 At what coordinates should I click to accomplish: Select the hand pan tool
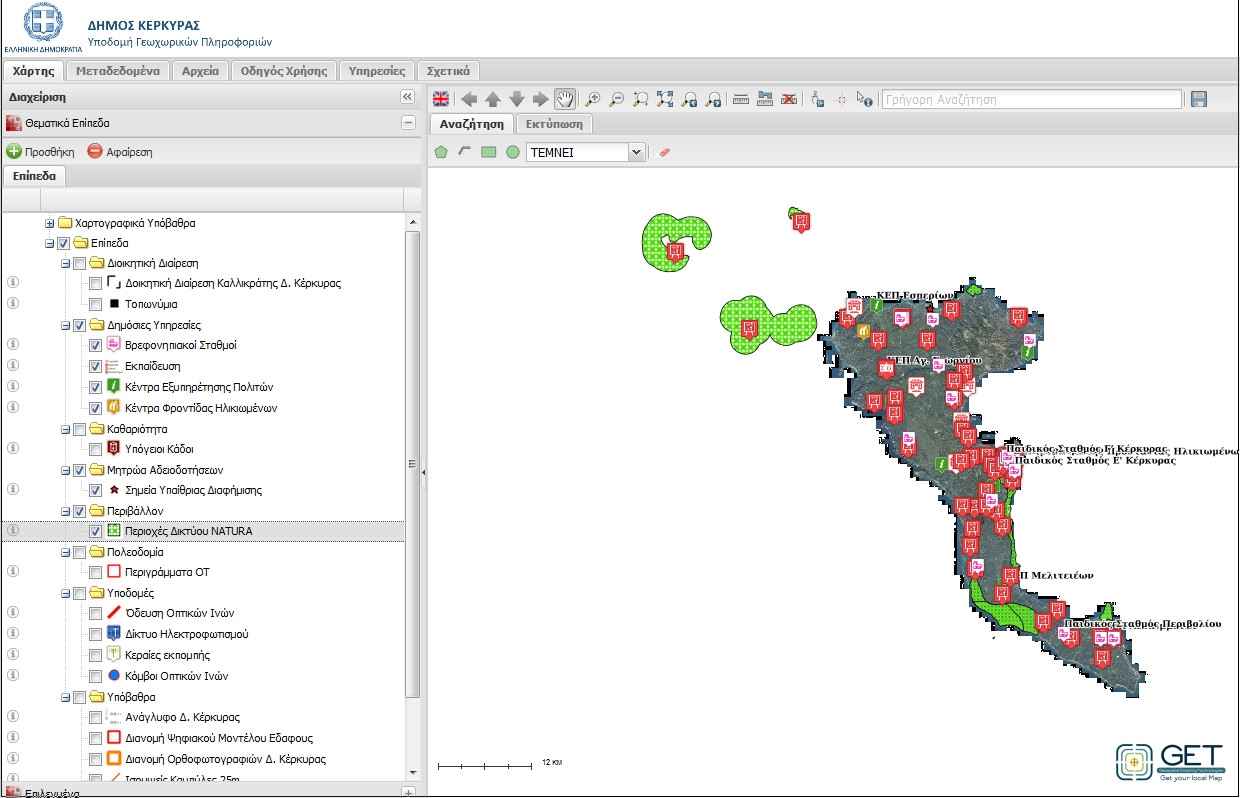pyautogui.click(x=566, y=99)
